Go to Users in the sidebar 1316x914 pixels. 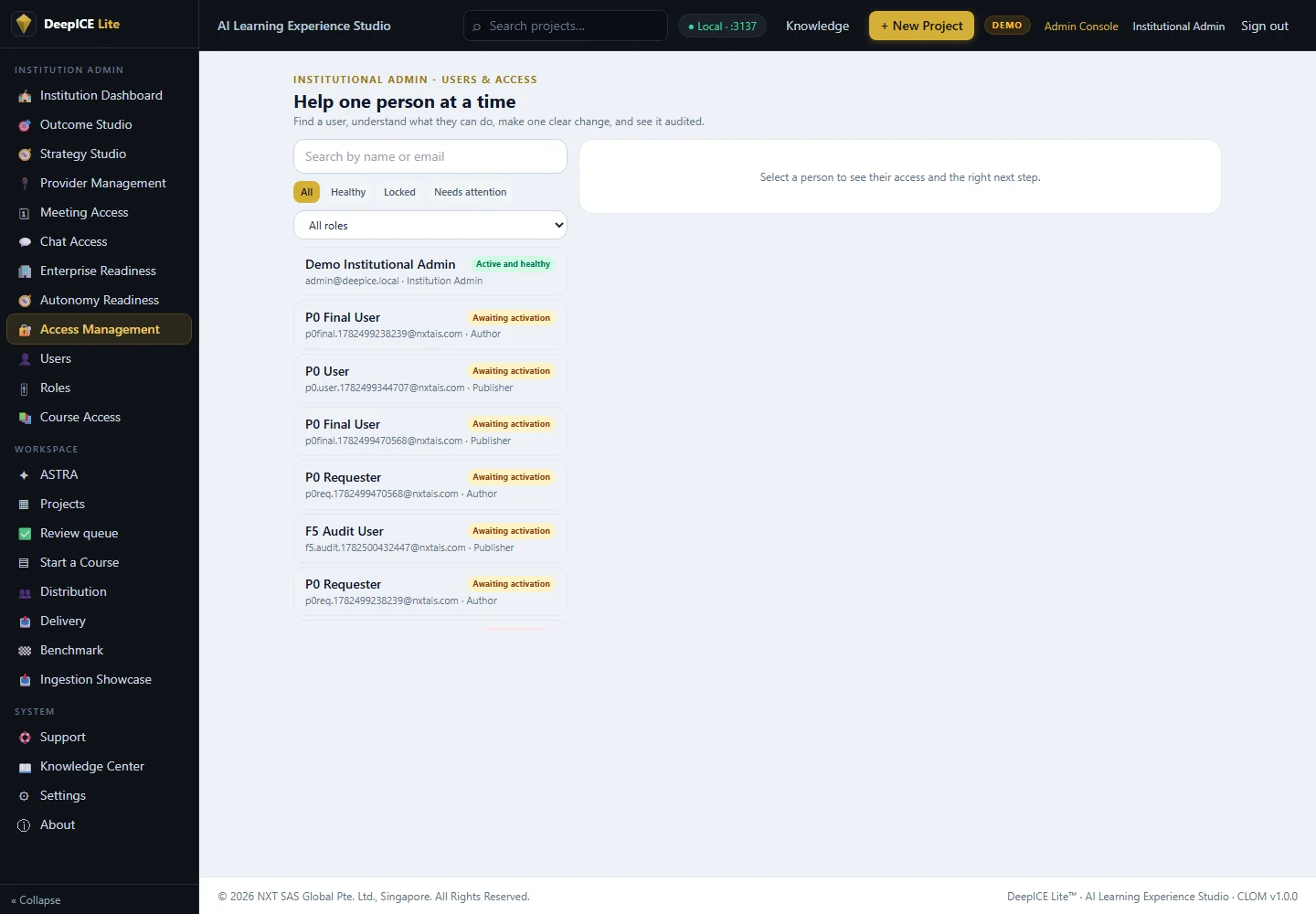pos(99,359)
